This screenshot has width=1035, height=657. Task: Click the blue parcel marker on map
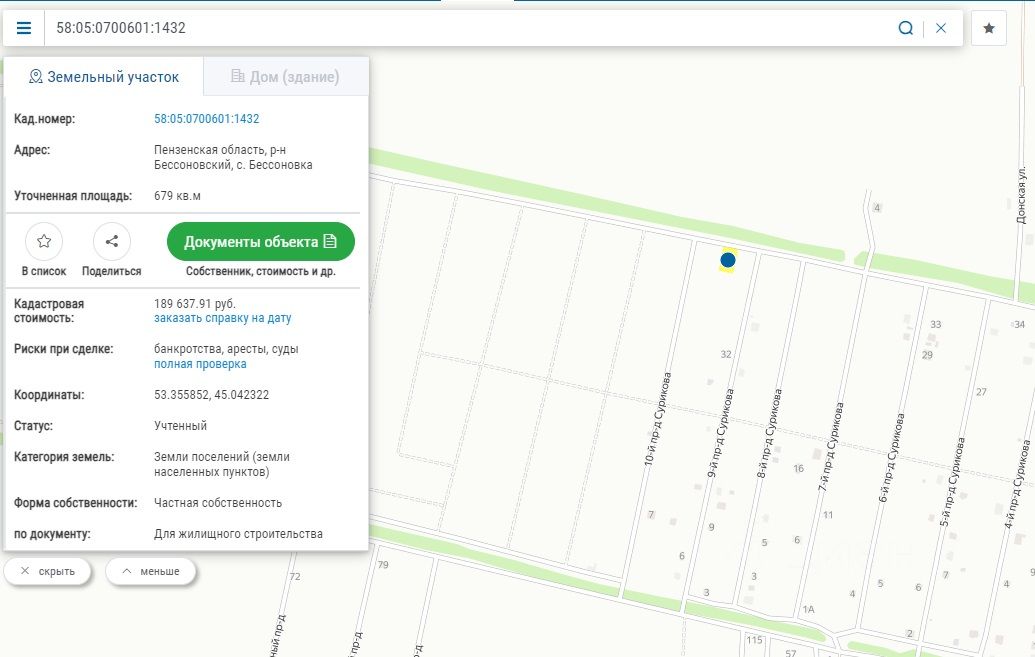tap(728, 260)
